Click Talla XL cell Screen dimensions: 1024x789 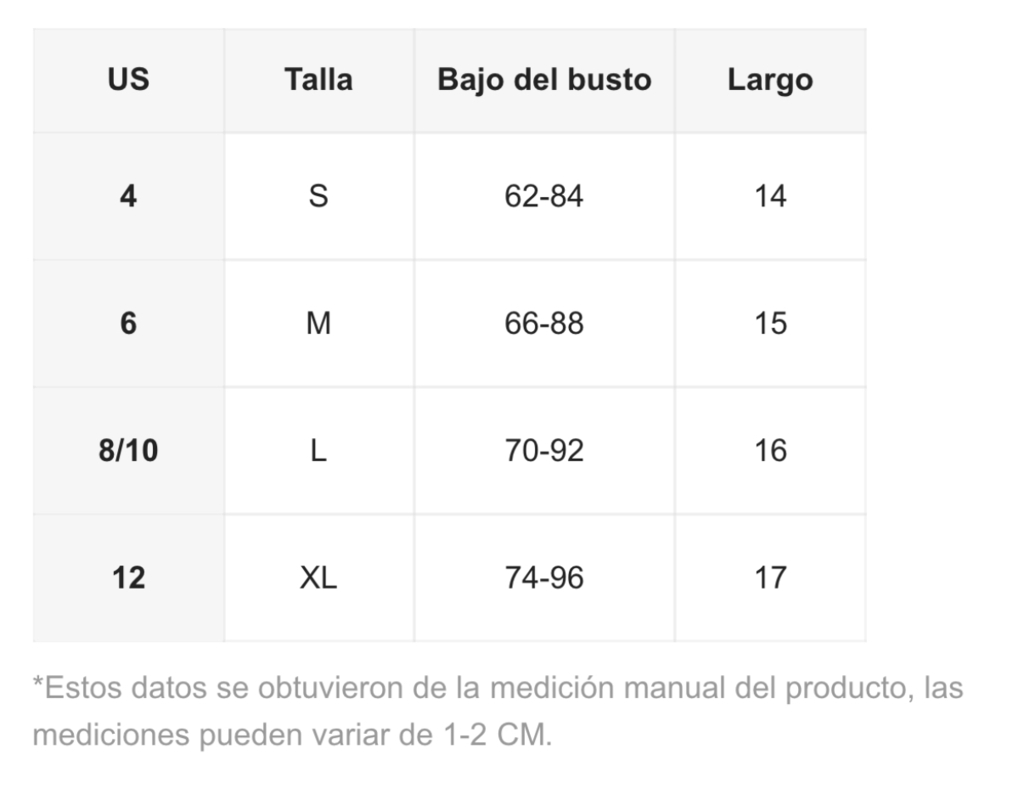[319, 578]
